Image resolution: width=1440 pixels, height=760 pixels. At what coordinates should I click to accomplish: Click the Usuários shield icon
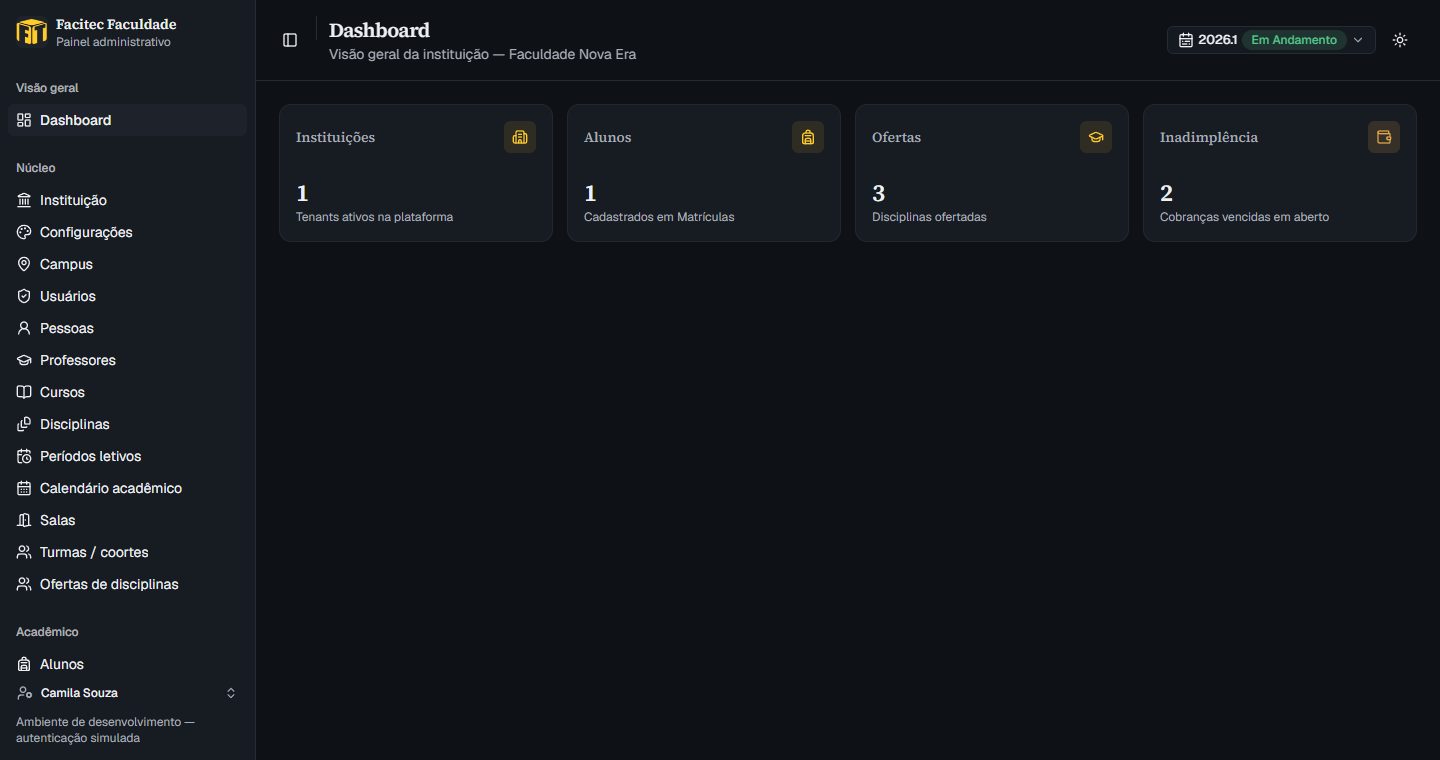pos(24,296)
